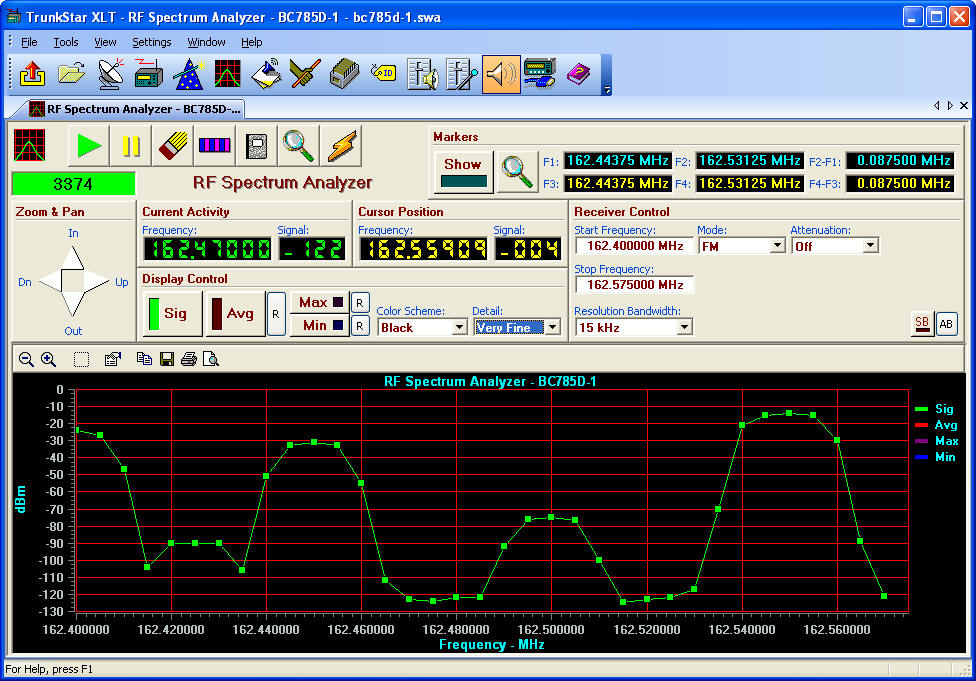Click the upload arrow icon in main toolbar
Viewport: 976px width, 681px height.
(32, 74)
